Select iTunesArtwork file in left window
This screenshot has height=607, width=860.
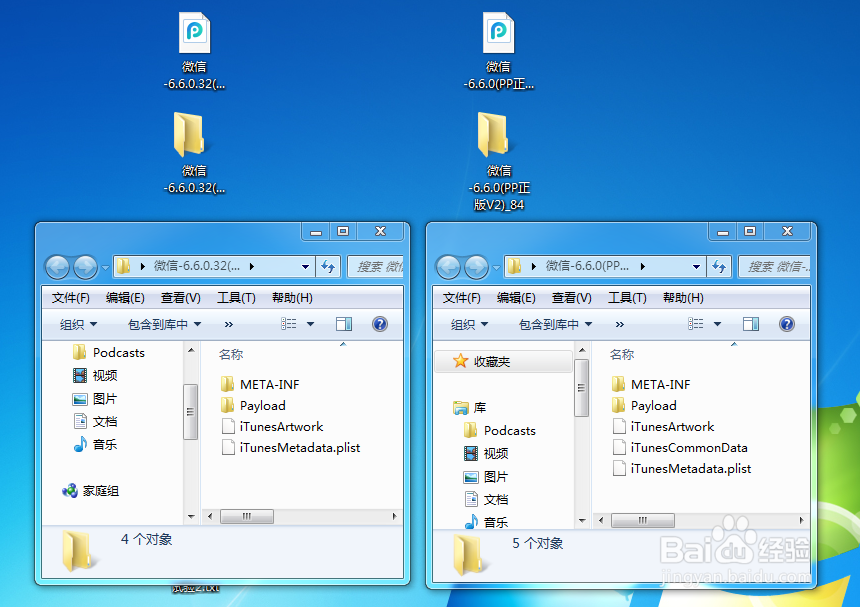pos(272,427)
